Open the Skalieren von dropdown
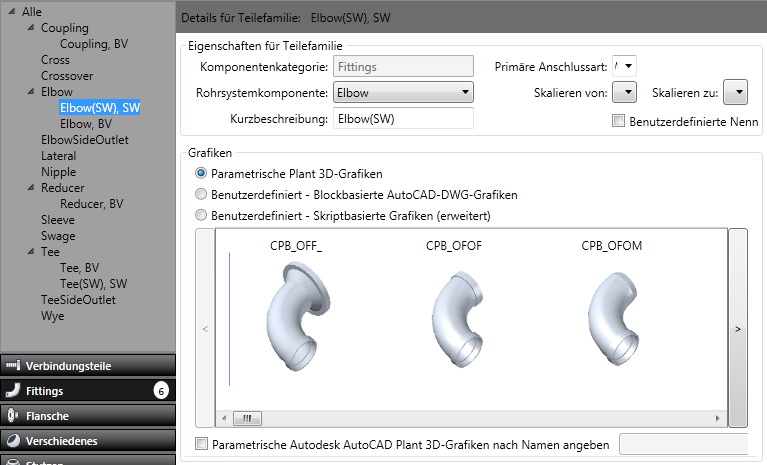 [625, 92]
